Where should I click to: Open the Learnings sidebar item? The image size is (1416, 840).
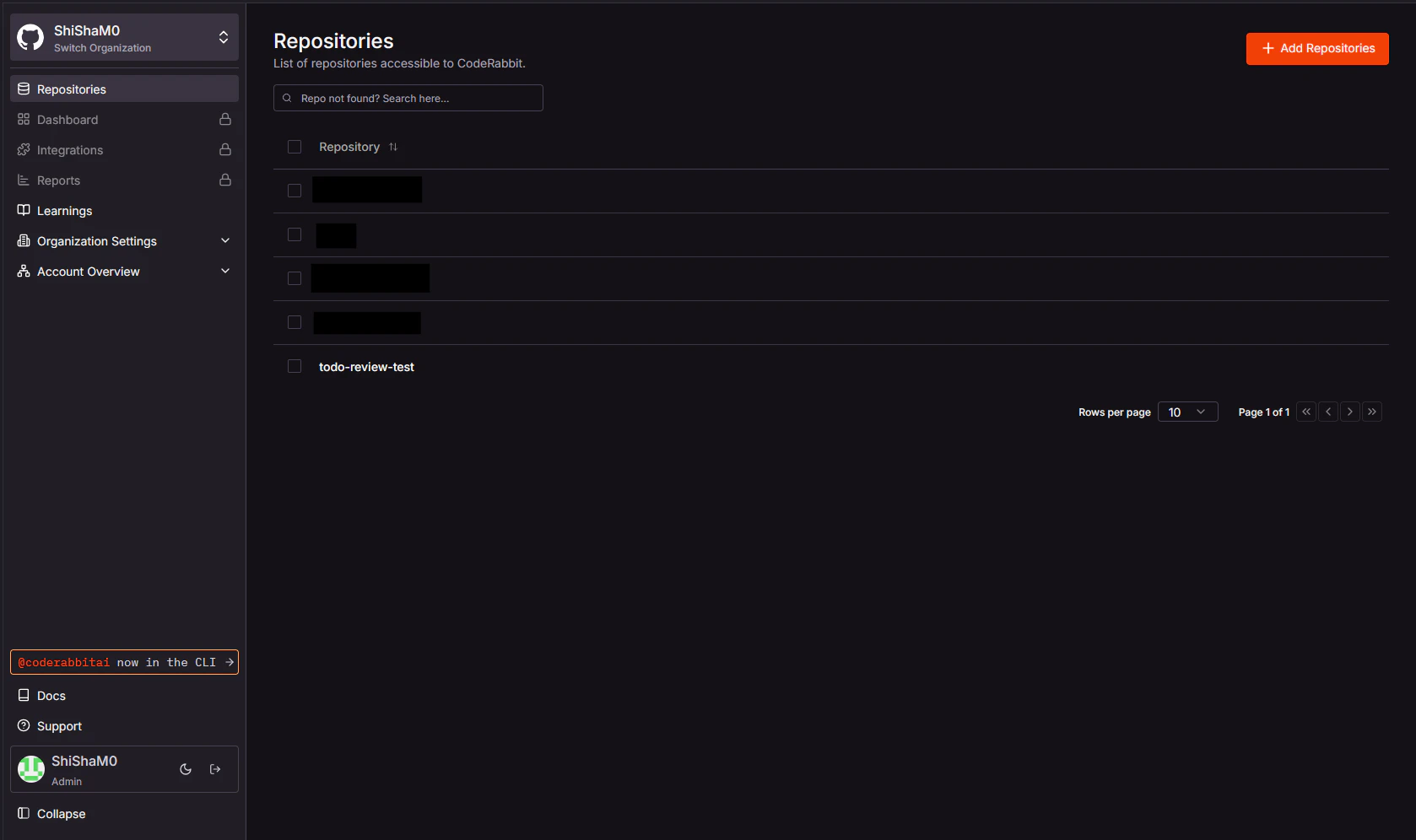[x=124, y=210]
